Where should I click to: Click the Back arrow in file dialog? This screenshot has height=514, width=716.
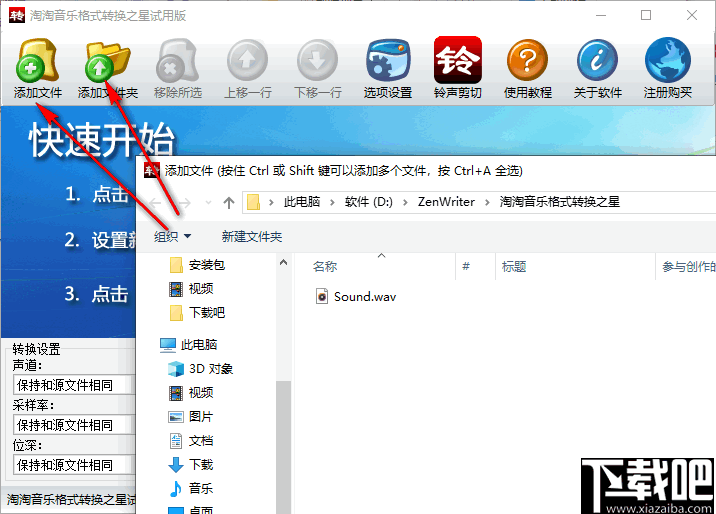tap(155, 202)
